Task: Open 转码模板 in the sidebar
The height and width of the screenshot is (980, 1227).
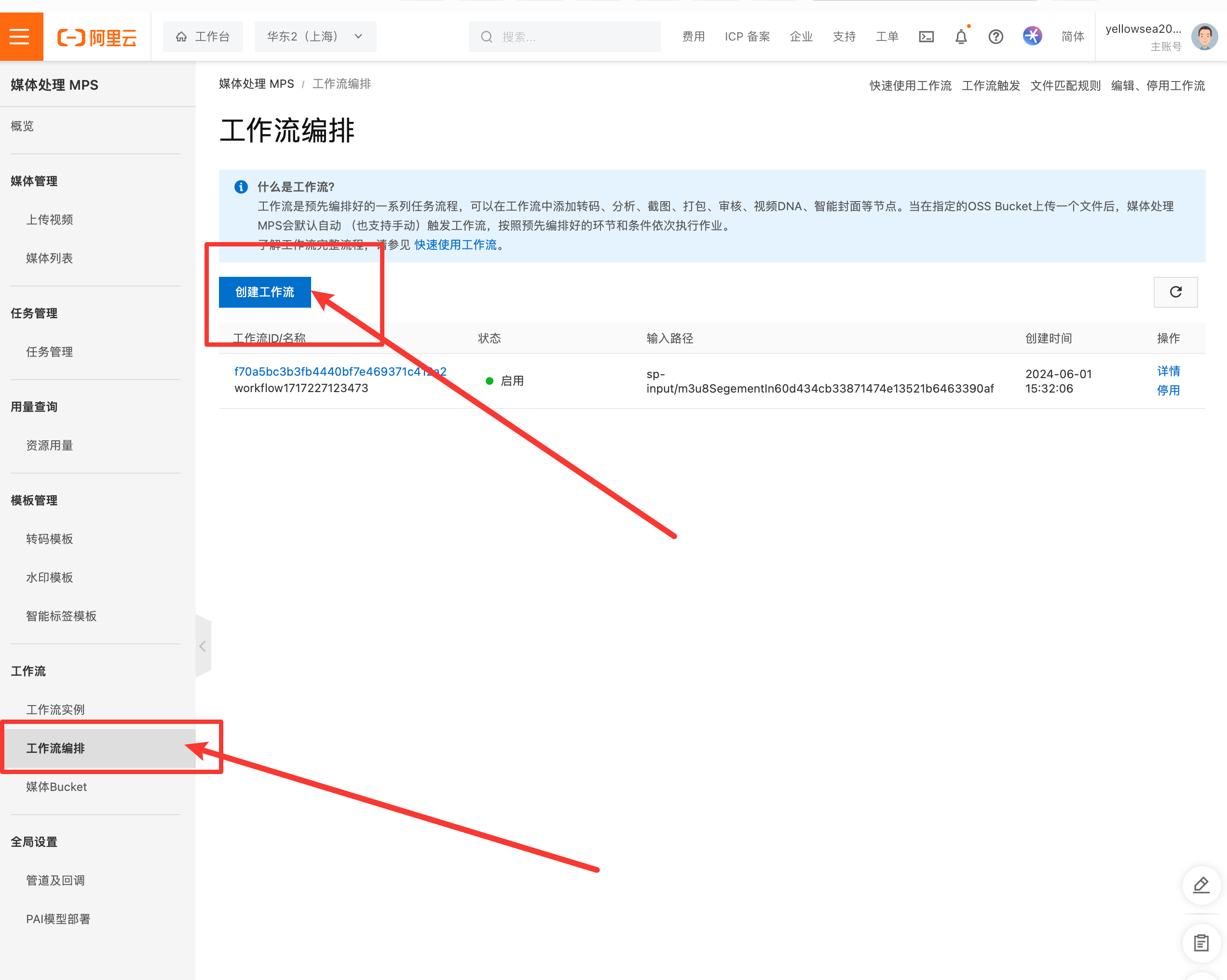Action: tap(50, 539)
